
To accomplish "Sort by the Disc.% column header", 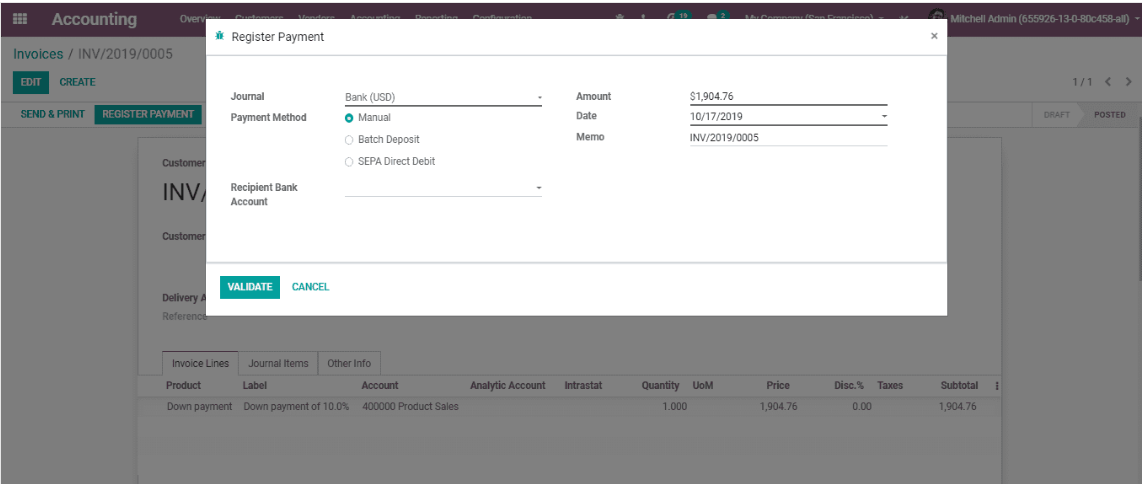I will coord(848,386).
